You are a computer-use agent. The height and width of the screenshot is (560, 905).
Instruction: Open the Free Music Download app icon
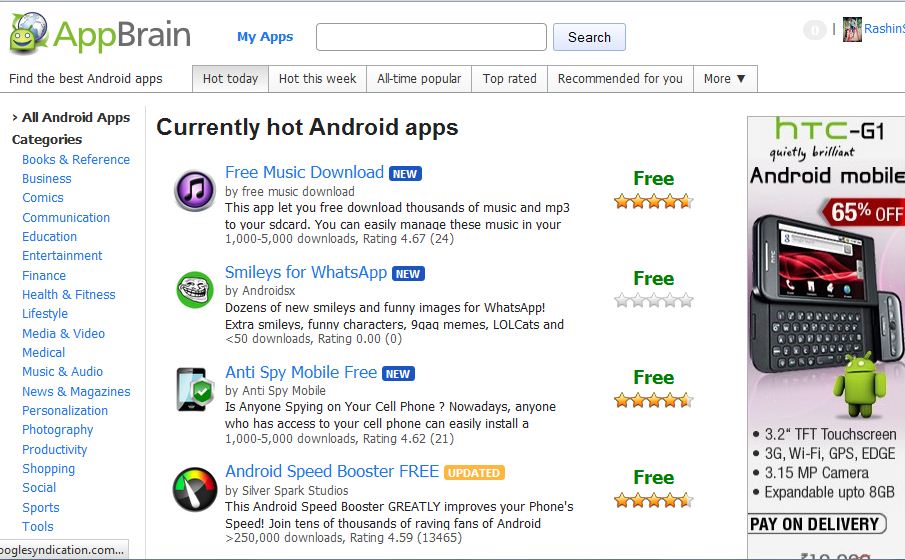click(195, 190)
